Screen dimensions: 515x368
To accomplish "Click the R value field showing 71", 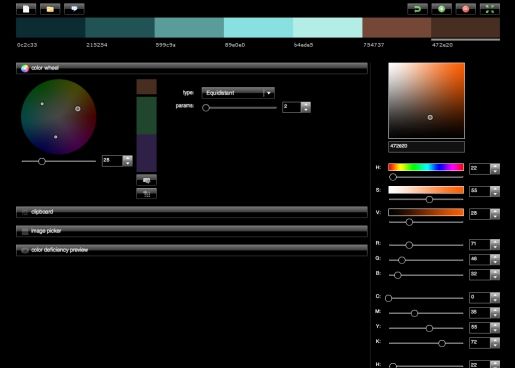I will 480,244.
